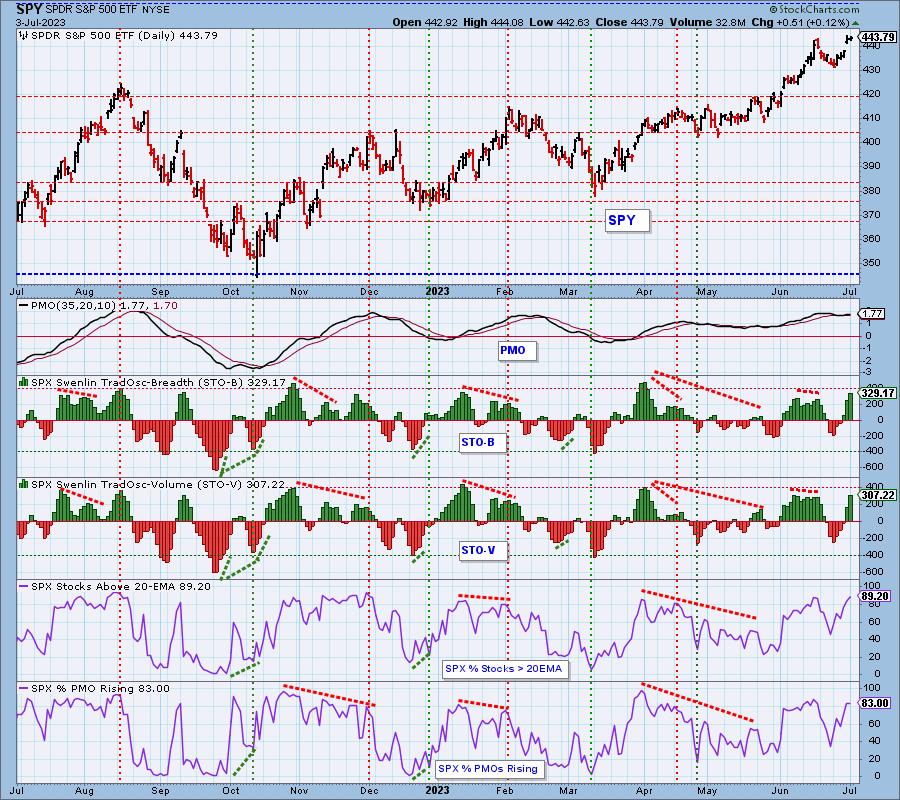Click the green up-arrow beside Chg
Screen dimensions: 900x800
[855, 24]
